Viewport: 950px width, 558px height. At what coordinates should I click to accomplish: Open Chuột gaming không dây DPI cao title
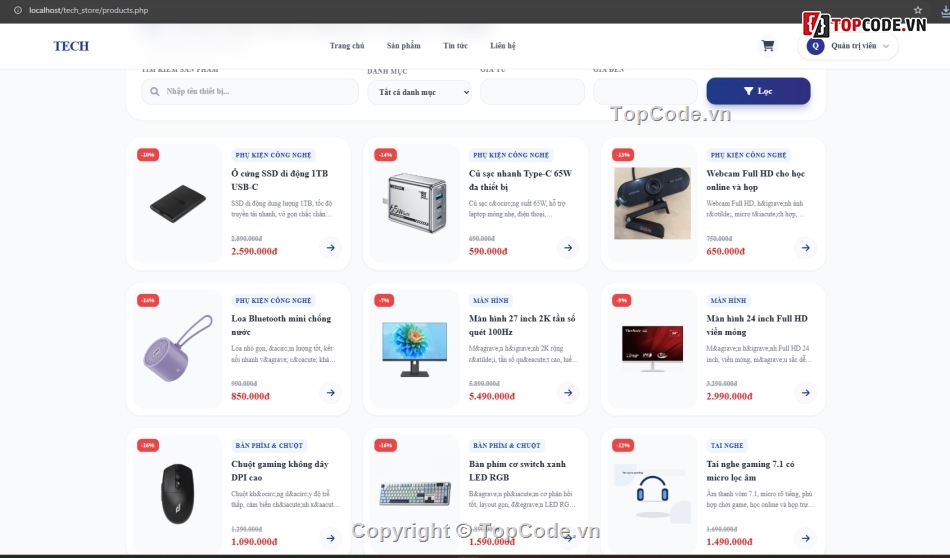click(279, 470)
